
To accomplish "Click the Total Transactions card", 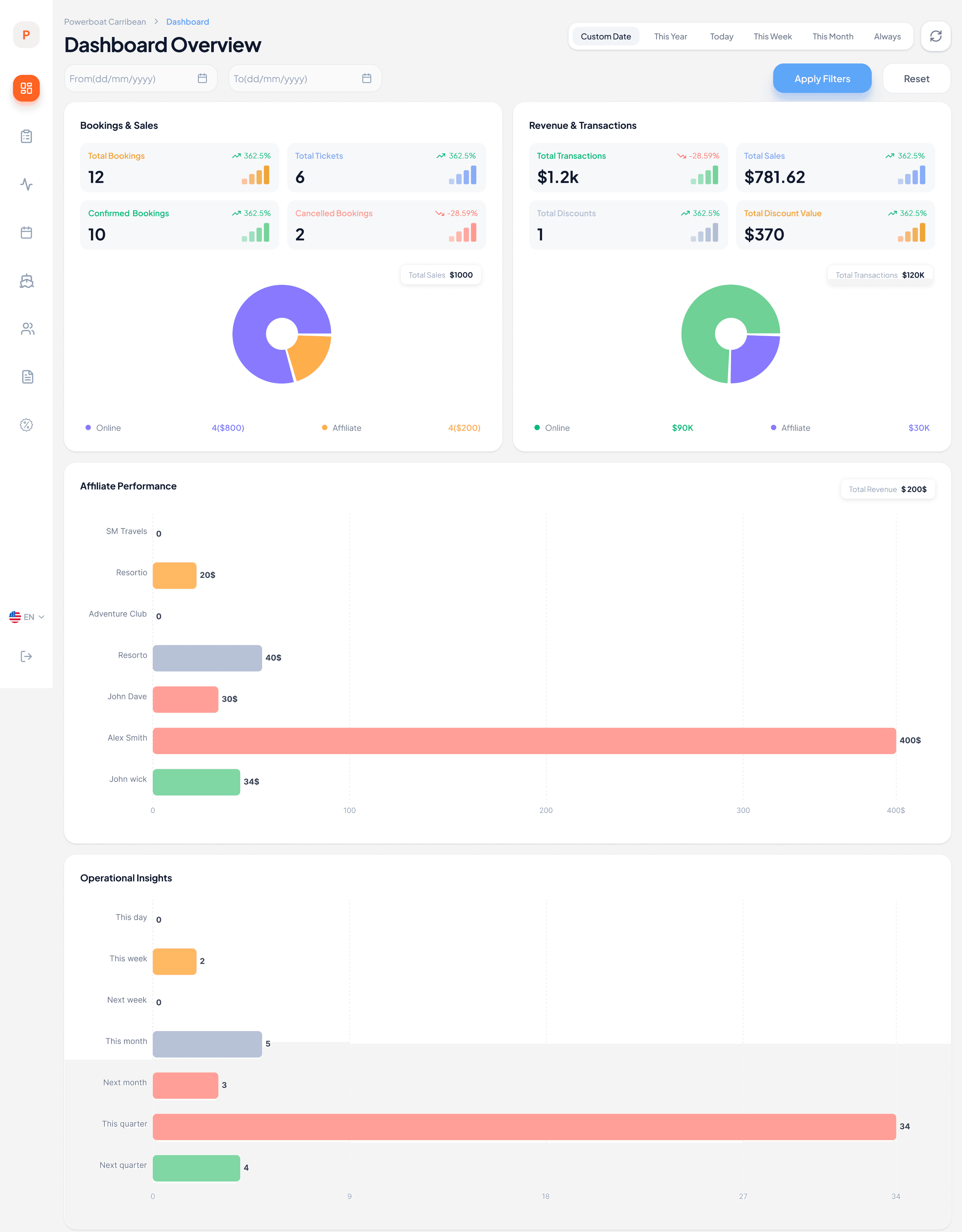I will pyautogui.click(x=628, y=168).
